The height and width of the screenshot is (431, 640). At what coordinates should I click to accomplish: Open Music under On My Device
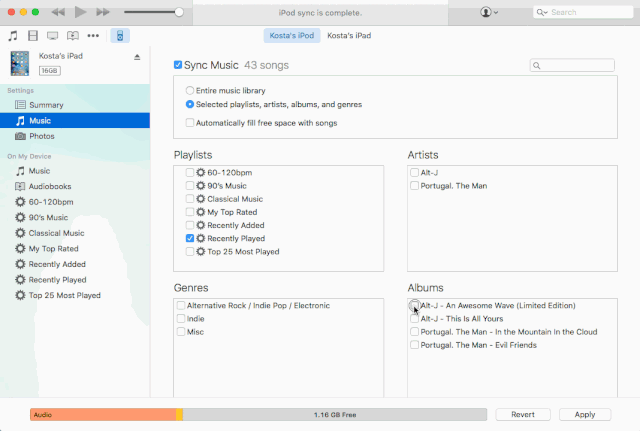[x=75, y=171]
